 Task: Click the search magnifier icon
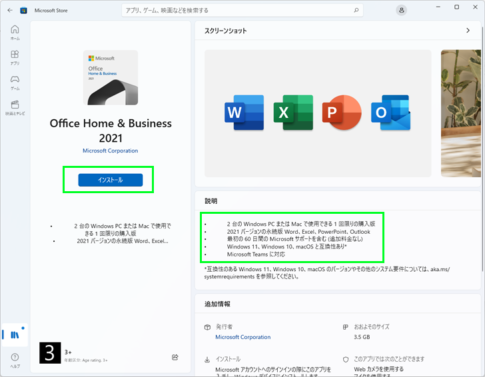(x=356, y=10)
